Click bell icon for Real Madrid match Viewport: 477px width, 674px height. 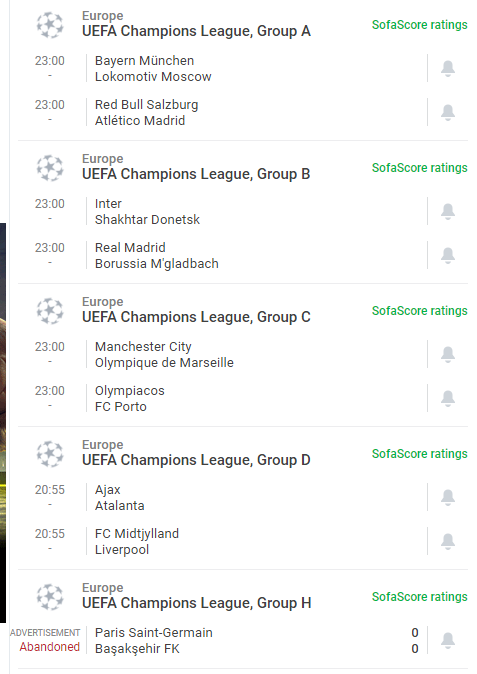coord(448,255)
